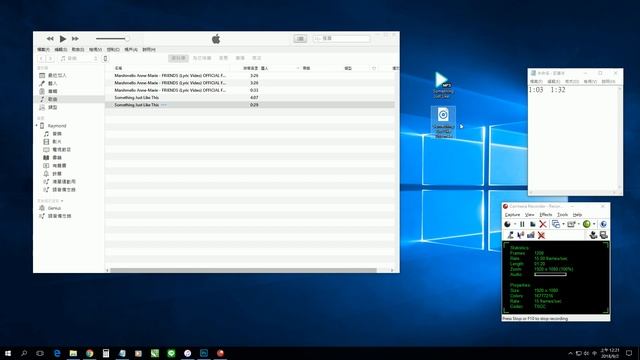Open Chrome from the taskbar
The width and height of the screenshot is (640, 360).
[x=89, y=353]
